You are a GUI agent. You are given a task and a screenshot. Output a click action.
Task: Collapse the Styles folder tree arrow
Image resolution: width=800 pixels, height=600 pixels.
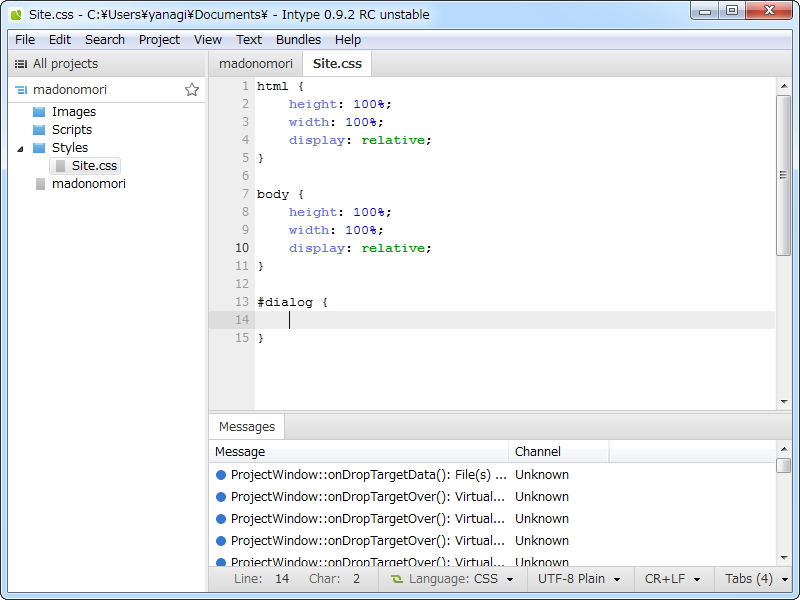[21, 148]
